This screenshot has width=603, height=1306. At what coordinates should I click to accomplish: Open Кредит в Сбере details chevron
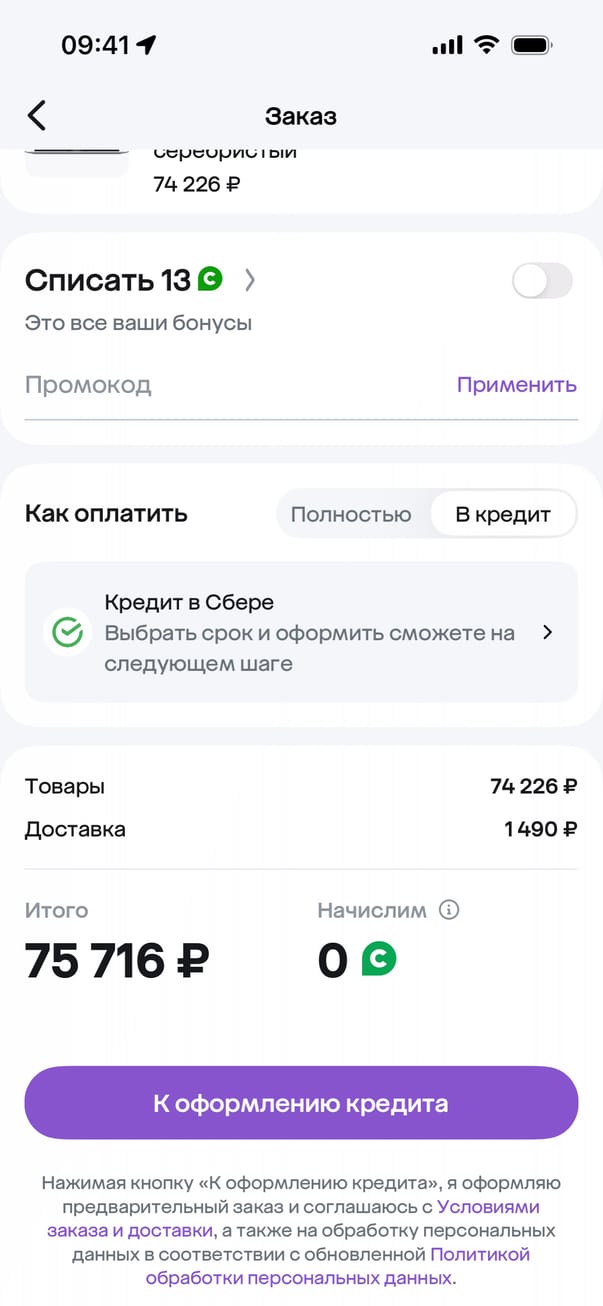[x=547, y=632]
